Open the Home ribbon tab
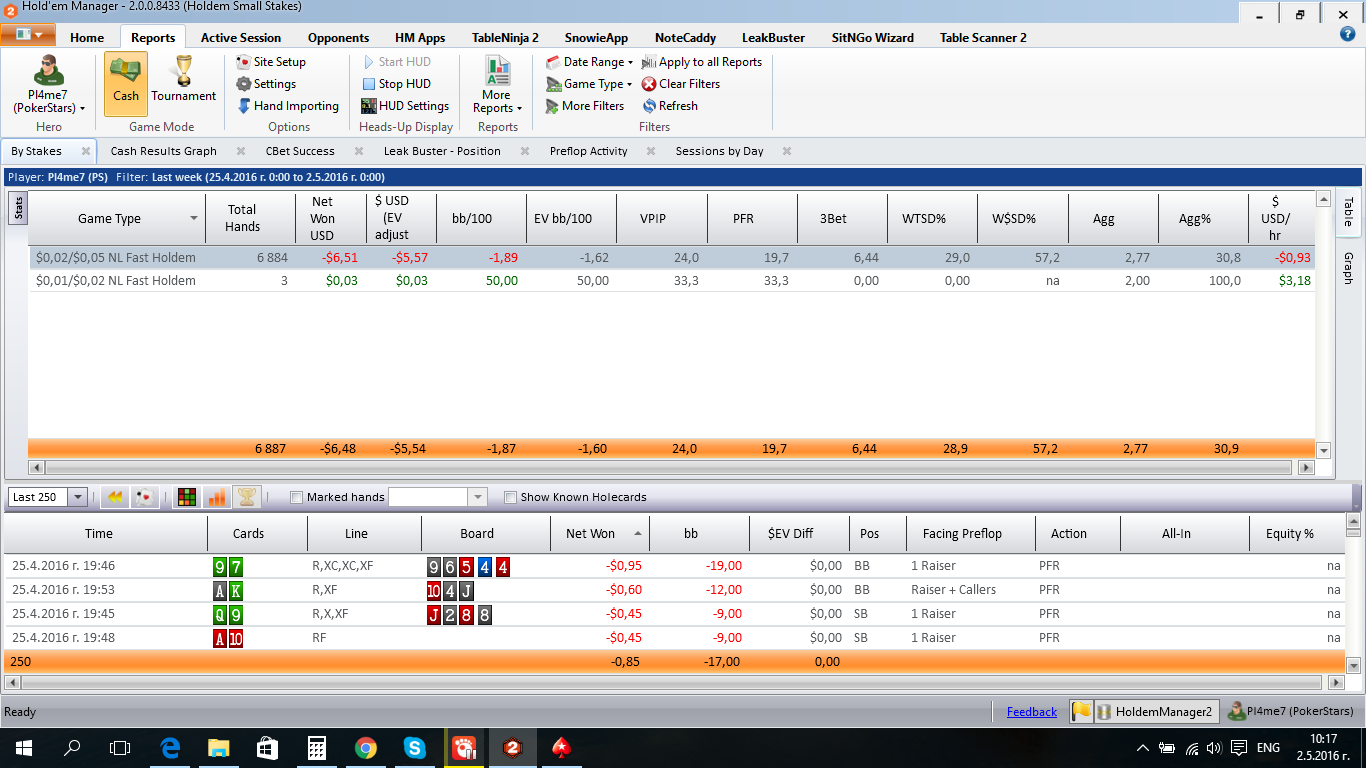Viewport: 1366px width, 768px height. click(87, 38)
